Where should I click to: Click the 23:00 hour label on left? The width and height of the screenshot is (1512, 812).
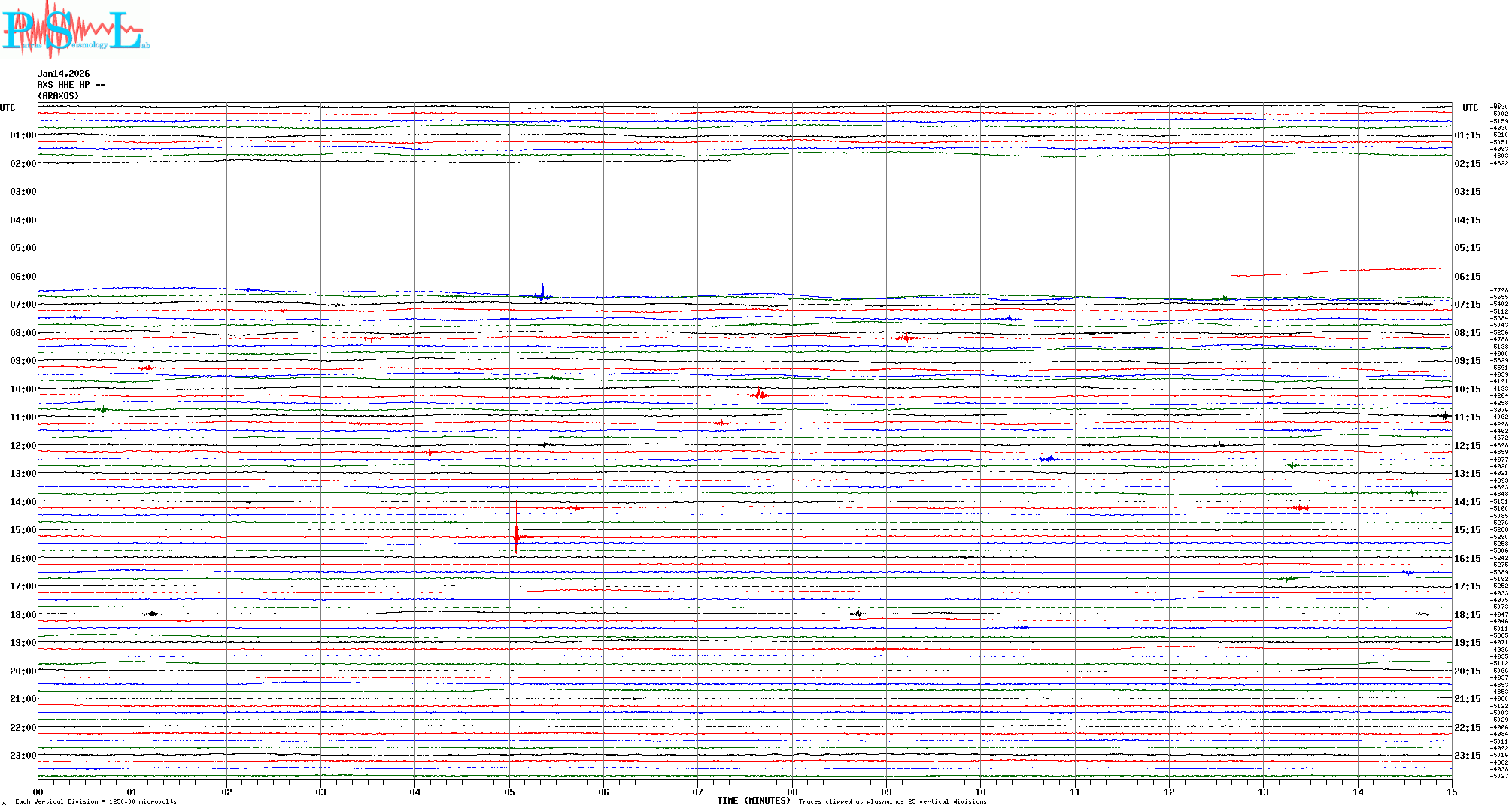[23, 756]
